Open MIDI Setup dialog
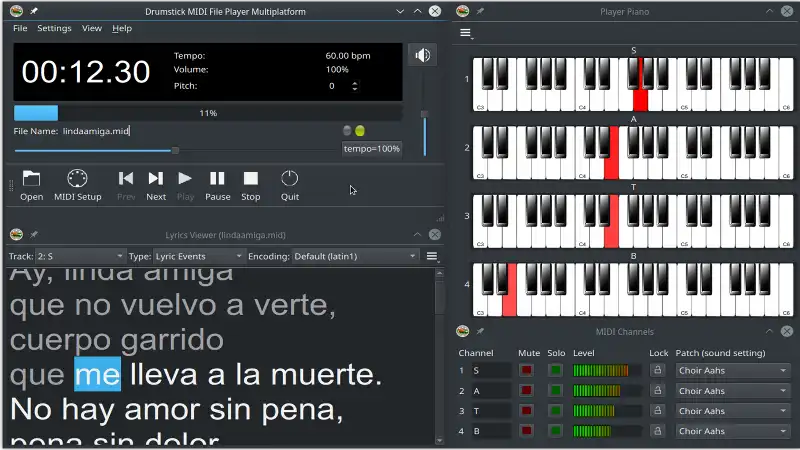The height and width of the screenshot is (450, 800). 78,185
